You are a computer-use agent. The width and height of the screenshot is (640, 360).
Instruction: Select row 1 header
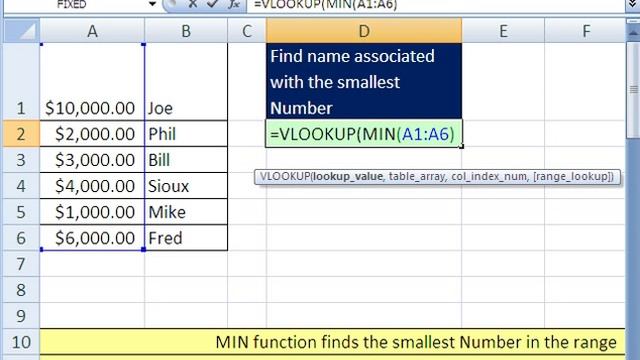coord(21,82)
